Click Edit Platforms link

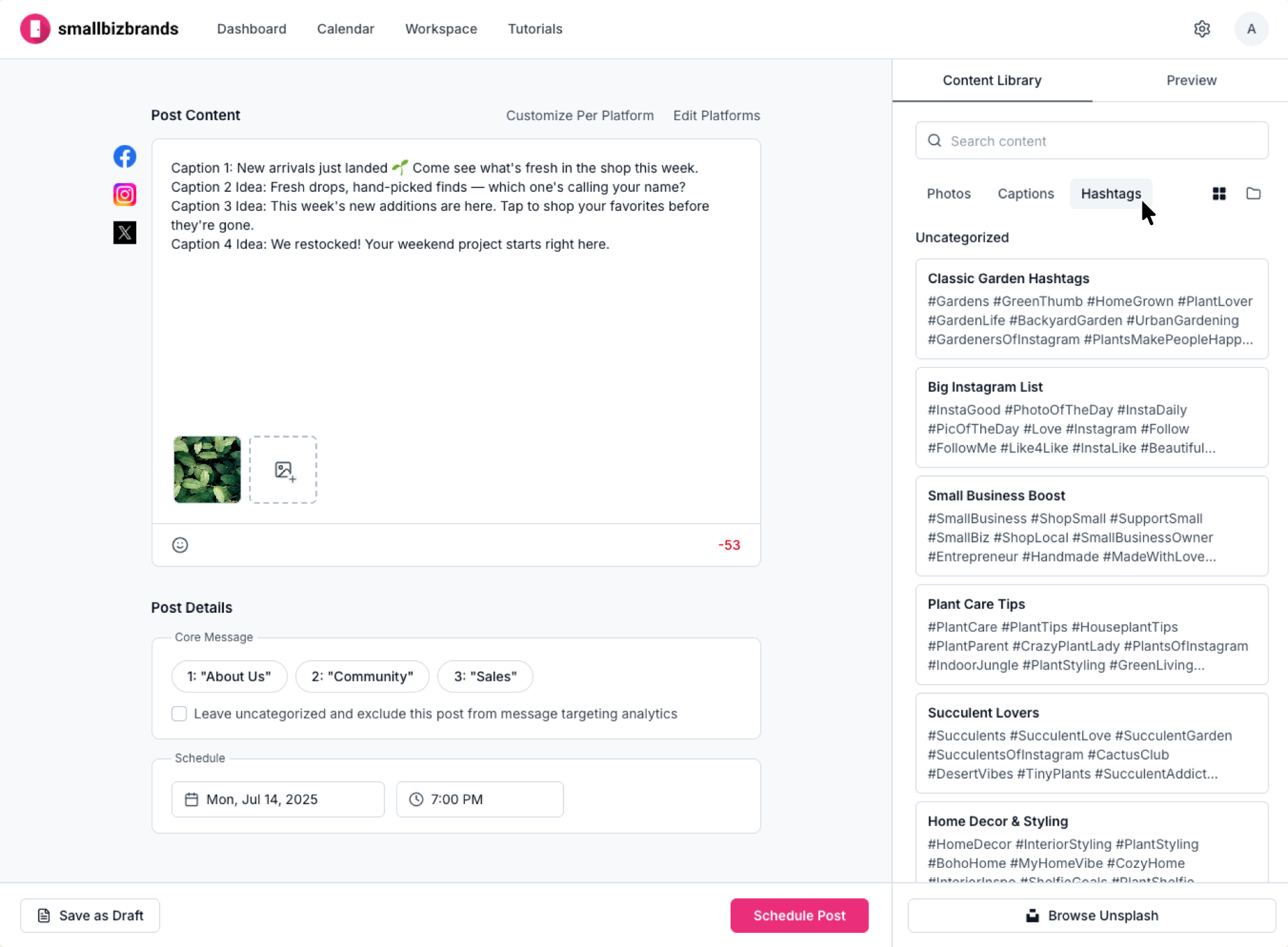716,115
